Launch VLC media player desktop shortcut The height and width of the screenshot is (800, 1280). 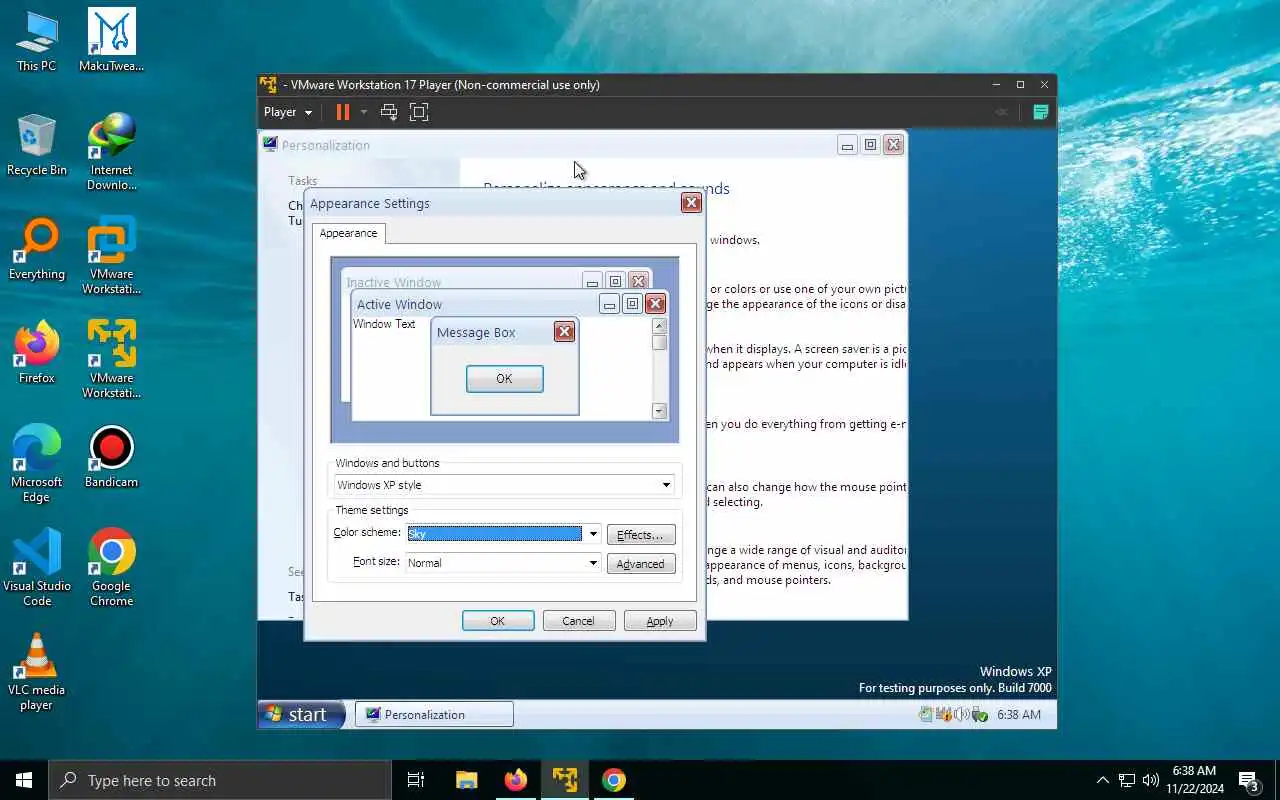37,672
